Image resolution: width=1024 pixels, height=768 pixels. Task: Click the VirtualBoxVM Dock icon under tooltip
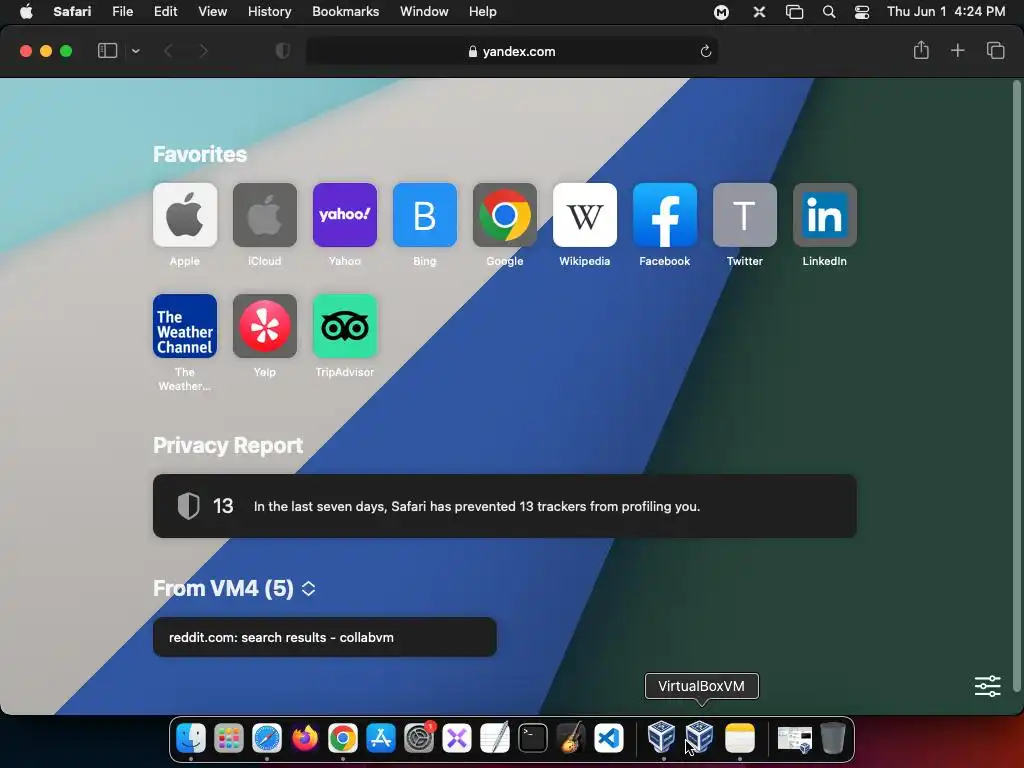click(699, 737)
